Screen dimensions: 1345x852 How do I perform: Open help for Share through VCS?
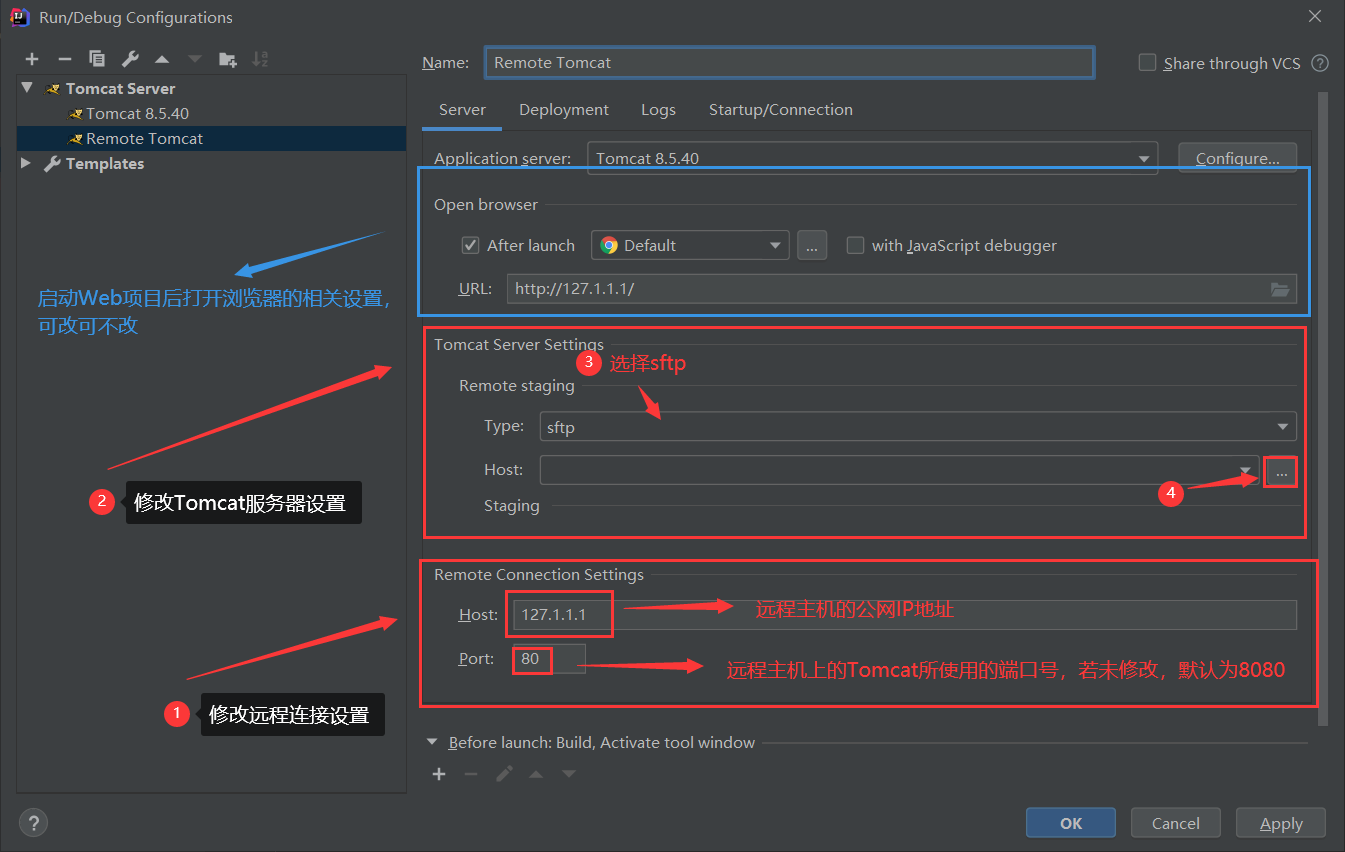click(1320, 63)
